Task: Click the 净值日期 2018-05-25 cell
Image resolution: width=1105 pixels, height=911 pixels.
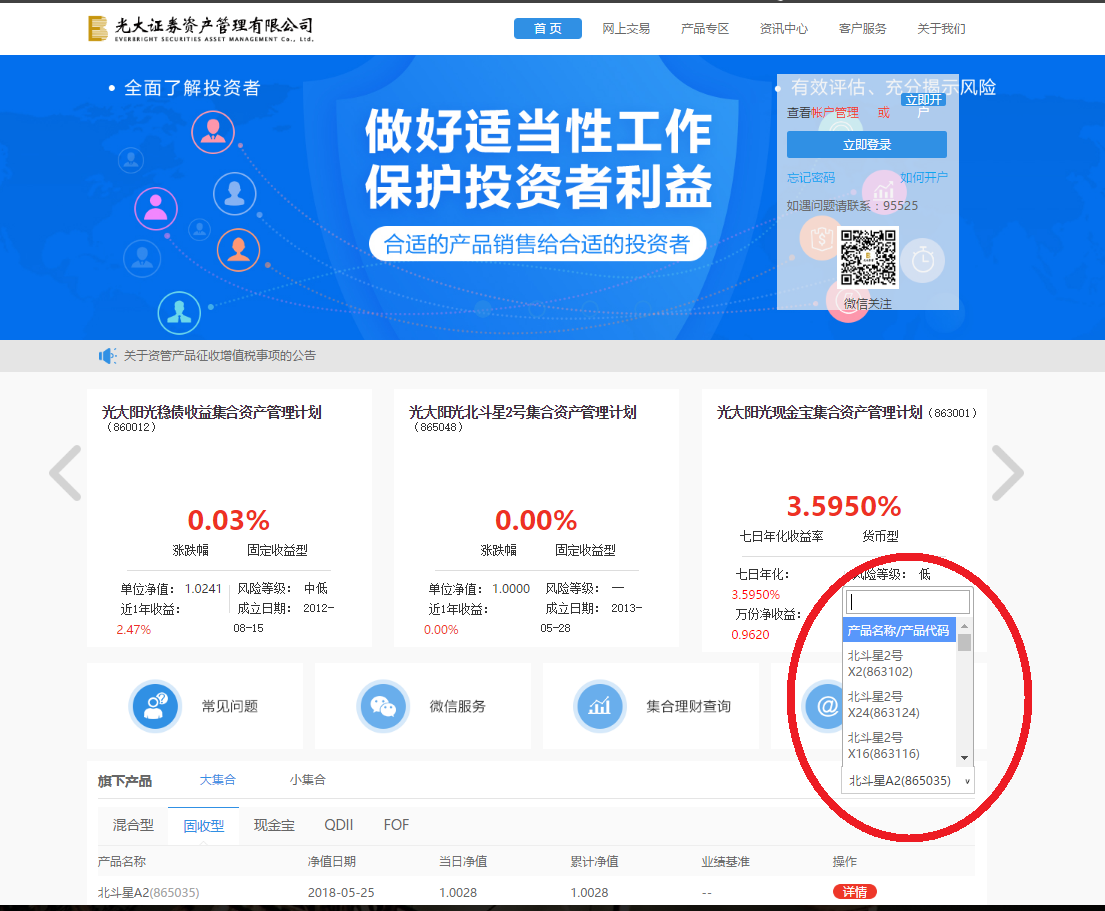Action: pos(341,893)
